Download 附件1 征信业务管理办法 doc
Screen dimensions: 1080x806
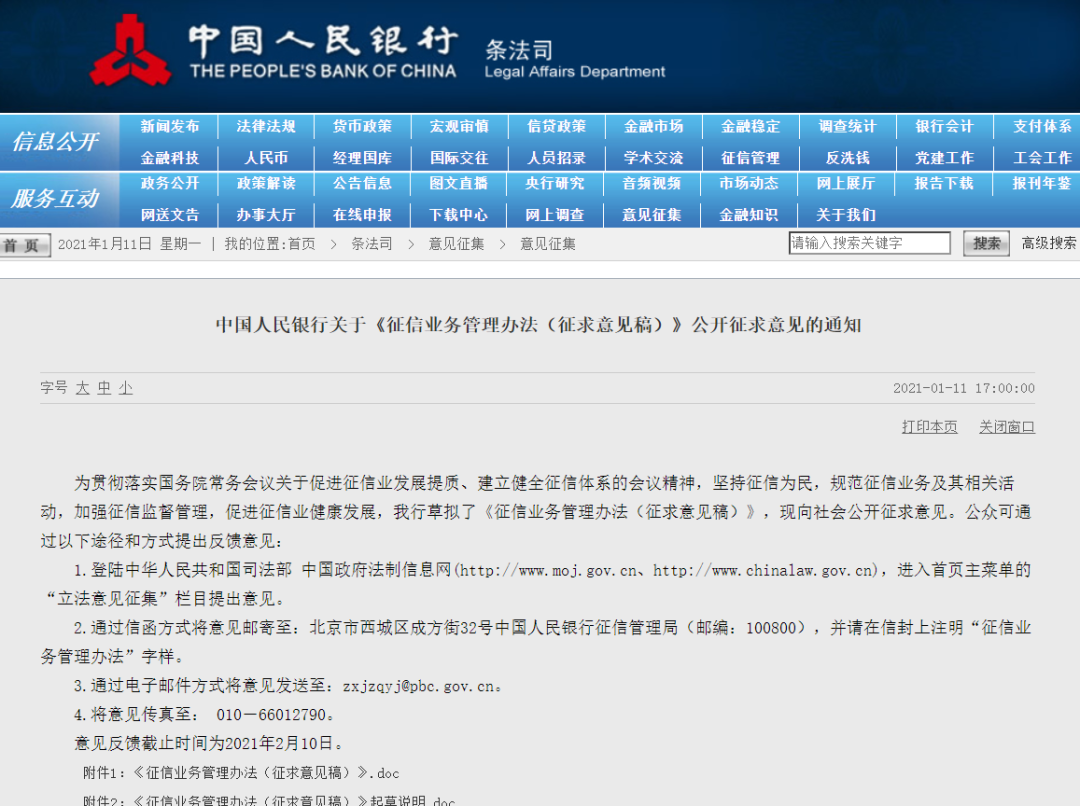(241, 773)
